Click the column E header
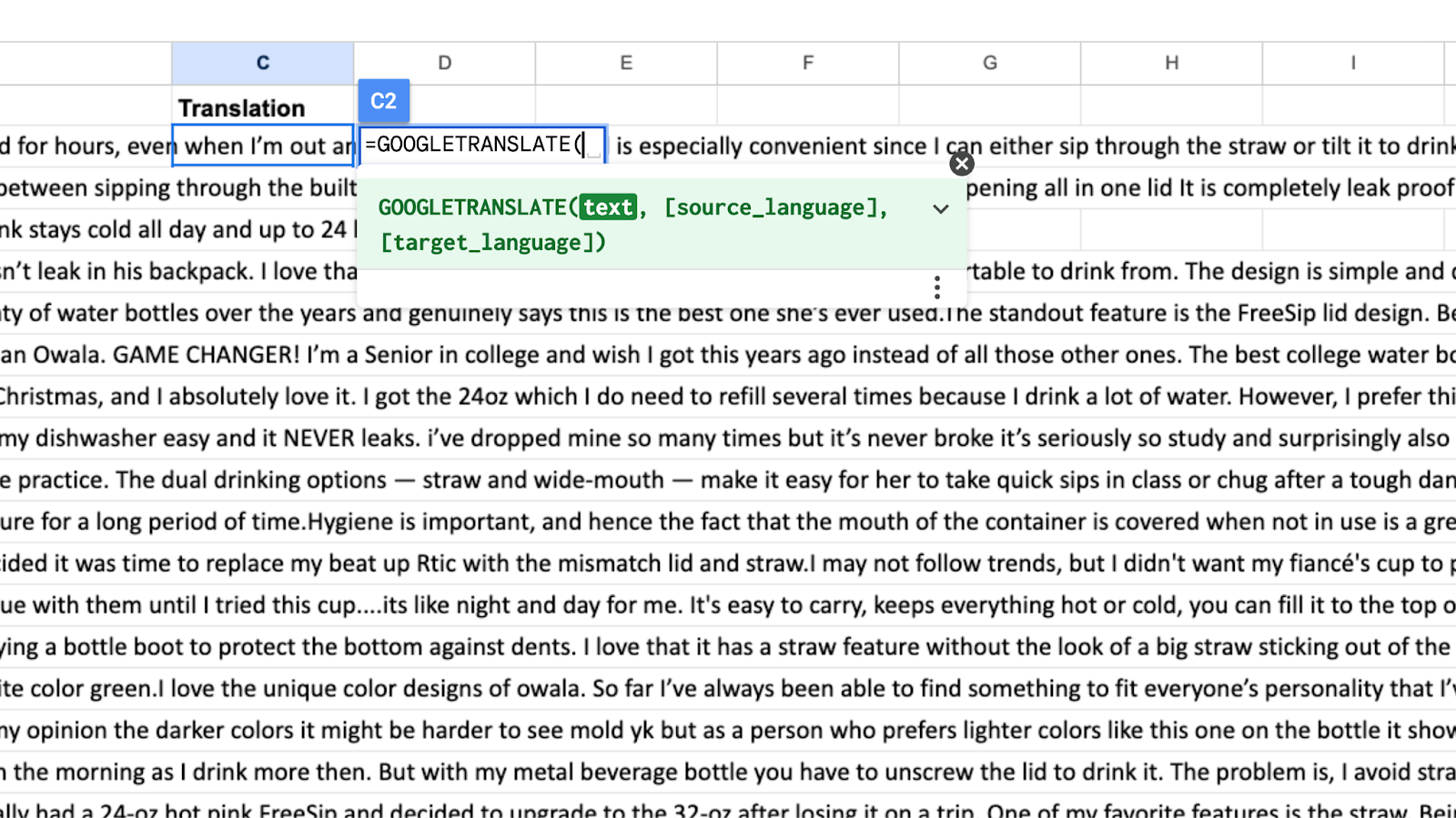The height and width of the screenshot is (818, 1456). [626, 63]
